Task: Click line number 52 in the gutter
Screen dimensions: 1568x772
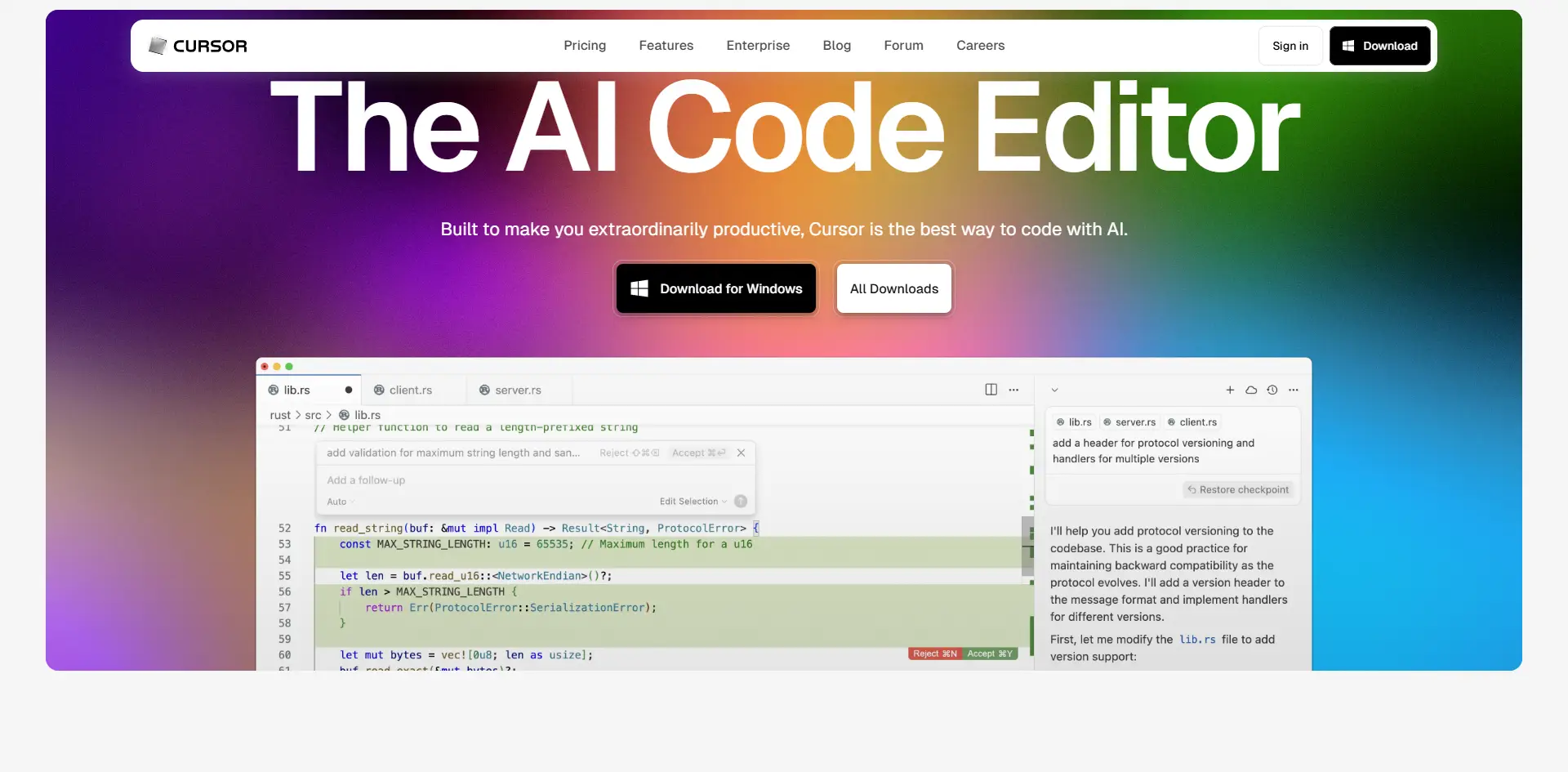Action: (284, 529)
